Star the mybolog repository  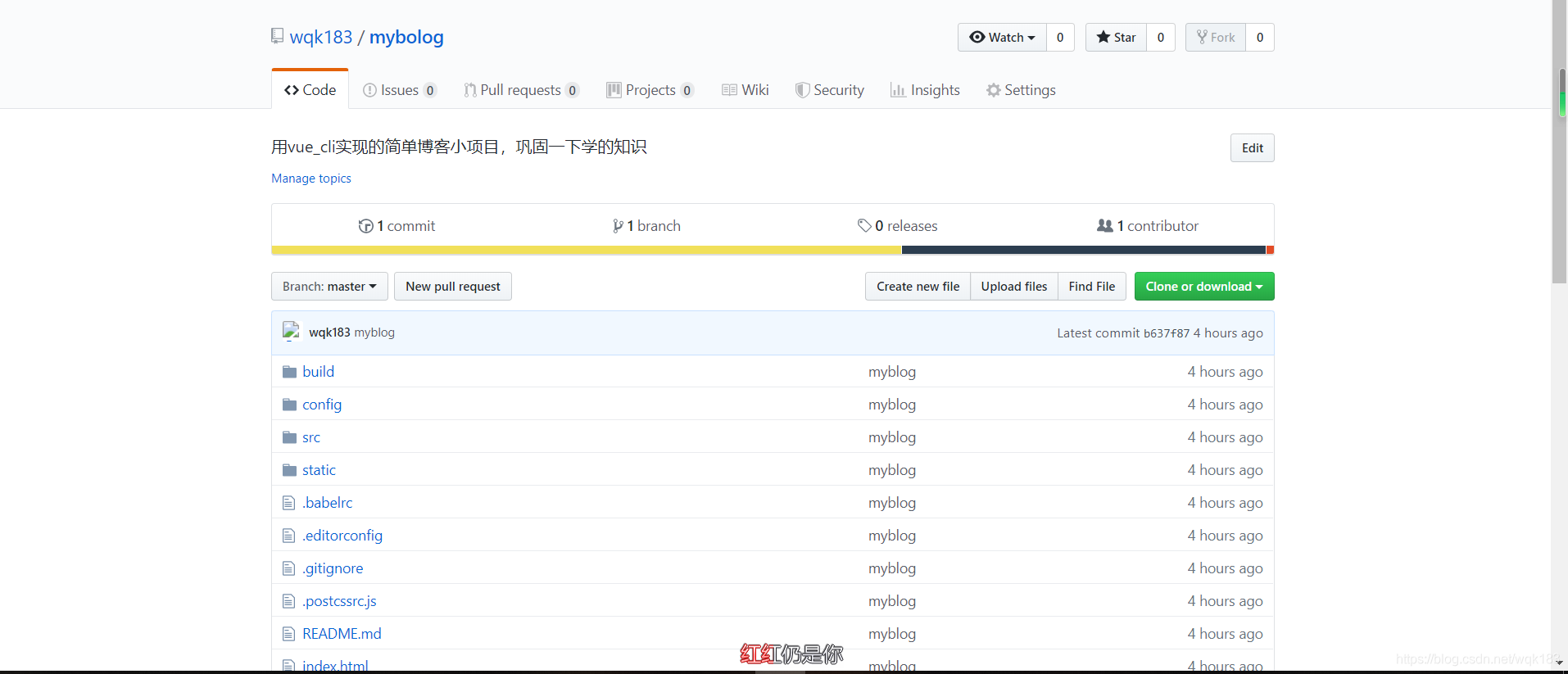coord(1116,38)
